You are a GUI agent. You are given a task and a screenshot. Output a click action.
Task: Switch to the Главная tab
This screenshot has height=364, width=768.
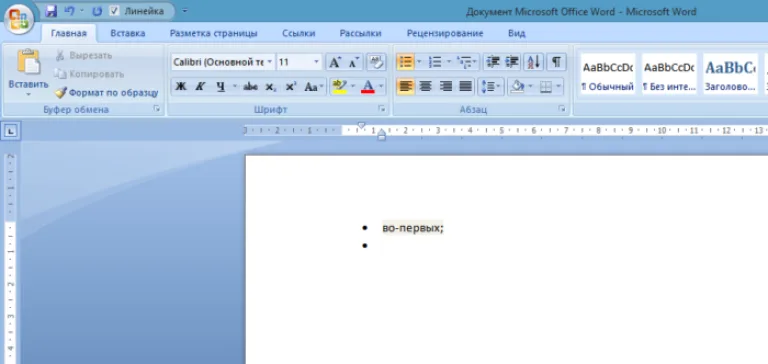[x=69, y=33]
